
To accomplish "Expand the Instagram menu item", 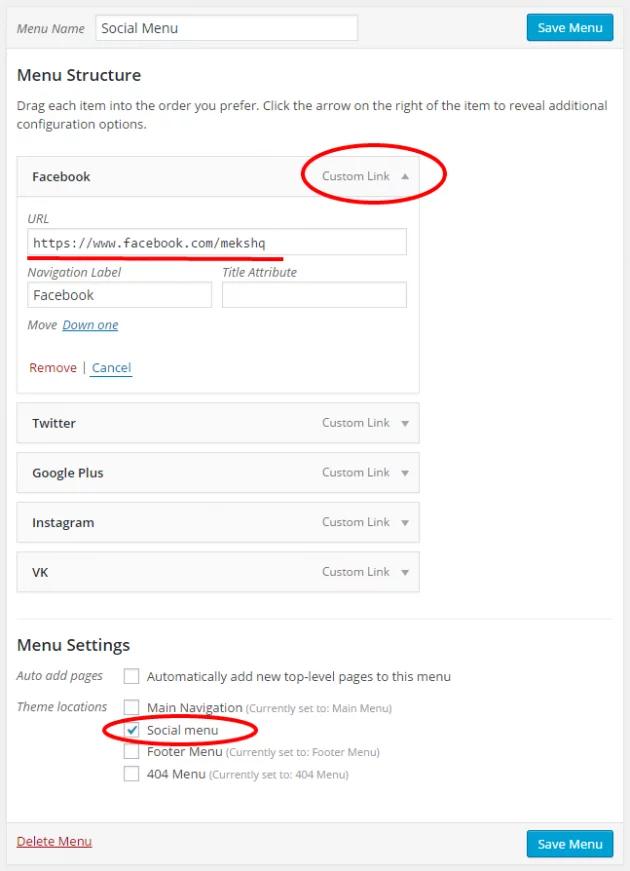I will (x=405, y=522).
